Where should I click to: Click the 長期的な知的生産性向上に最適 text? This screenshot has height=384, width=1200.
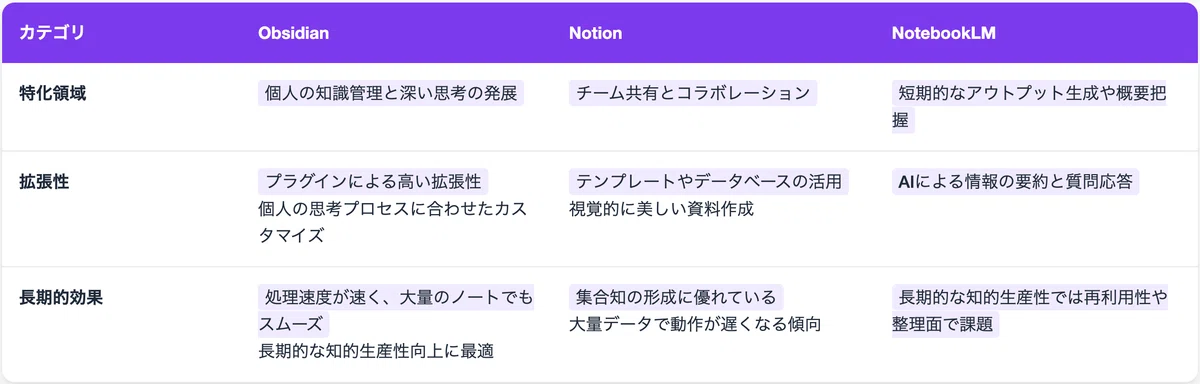(x=377, y=351)
